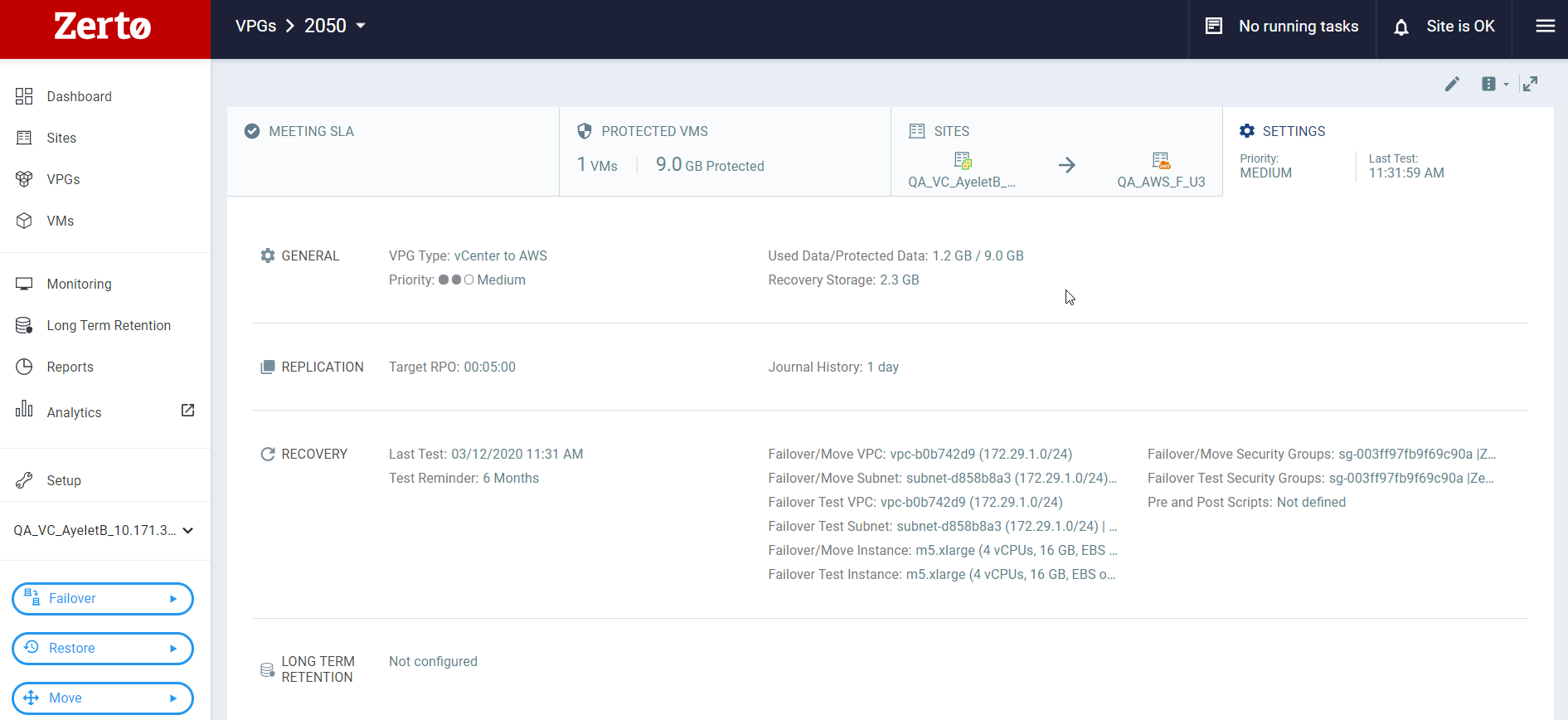Open the Monitoring menu item
The height and width of the screenshot is (720, 1568).
(80, 284)
